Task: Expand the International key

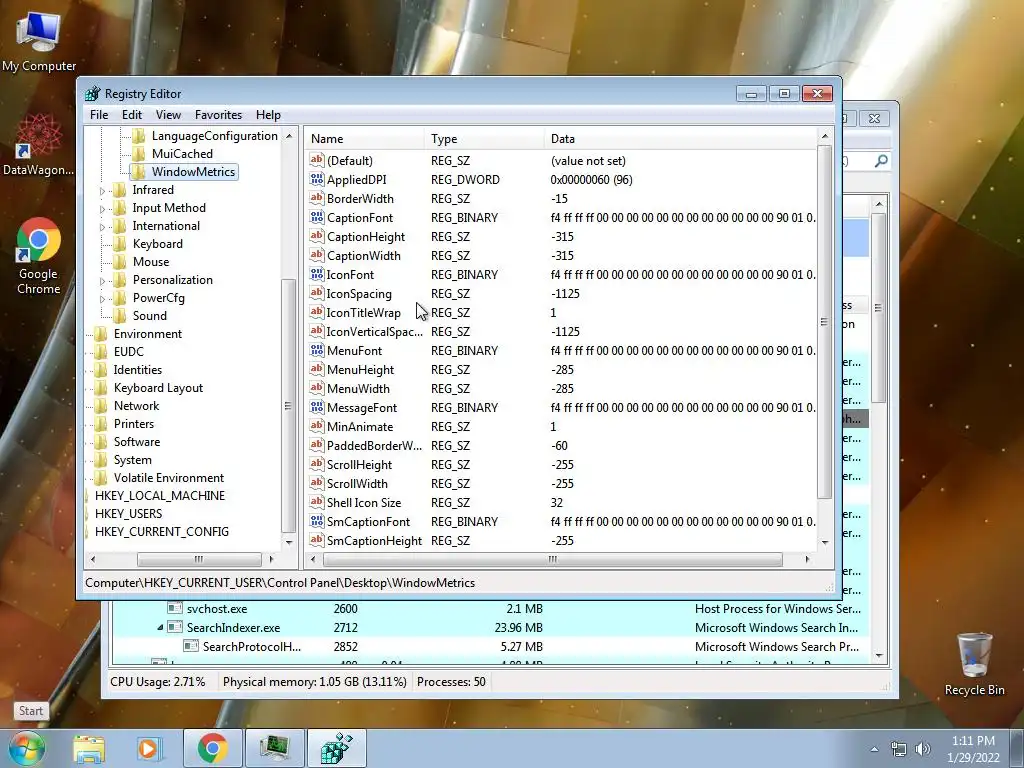Action: tap(102, 227)
